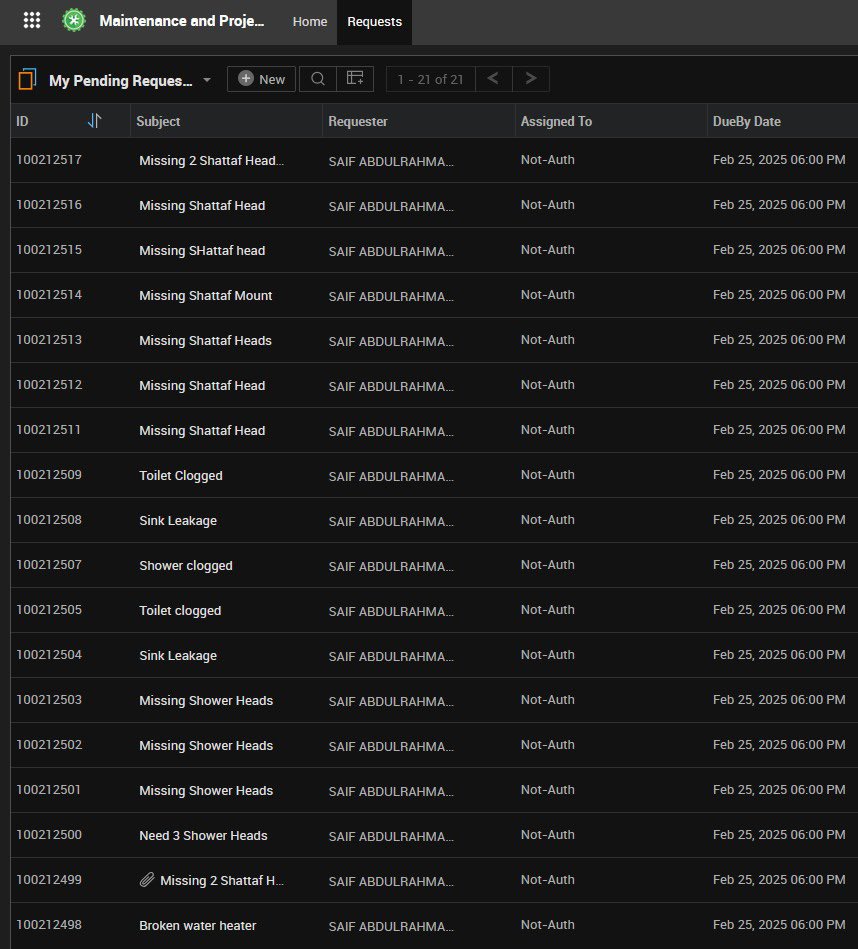The image size is (858, 949).
Task: Select request ID 100212502
Action: [x=49, y=744]
